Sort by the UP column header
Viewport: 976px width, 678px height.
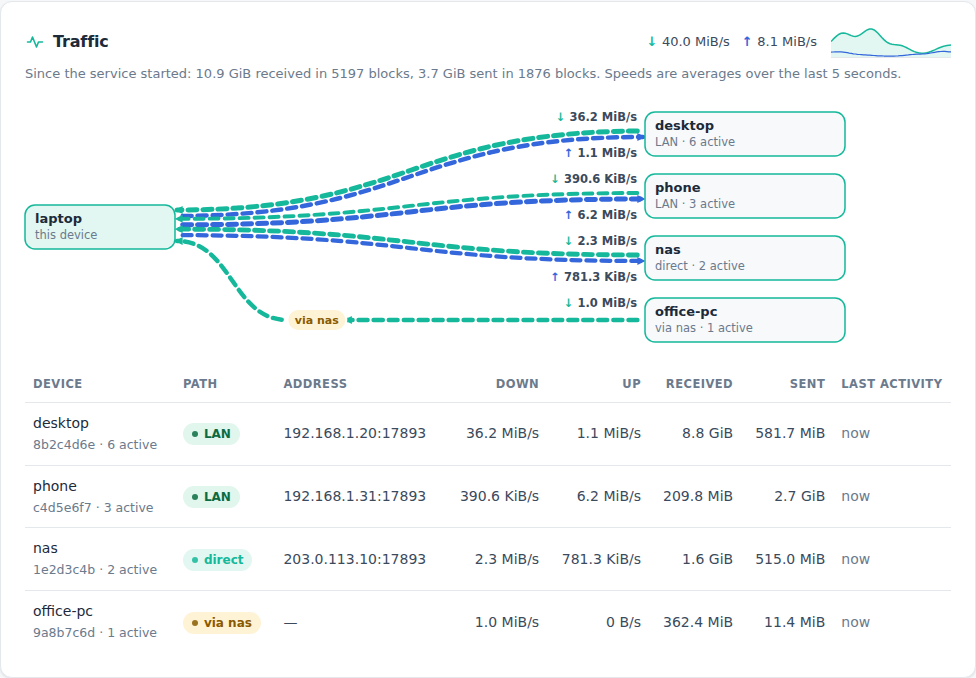[631, 384]
